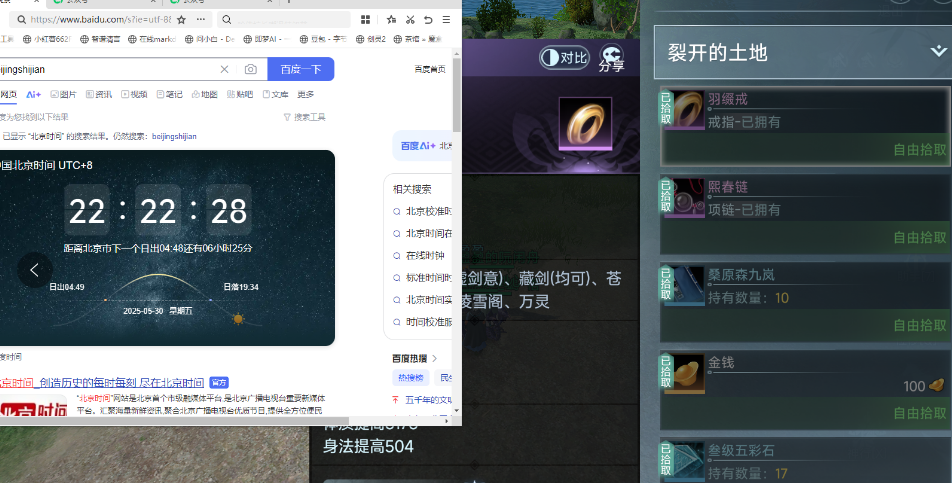Click the 百度AI+ button
This screenshot has width=952, height=483.
(x=418, y=146)
